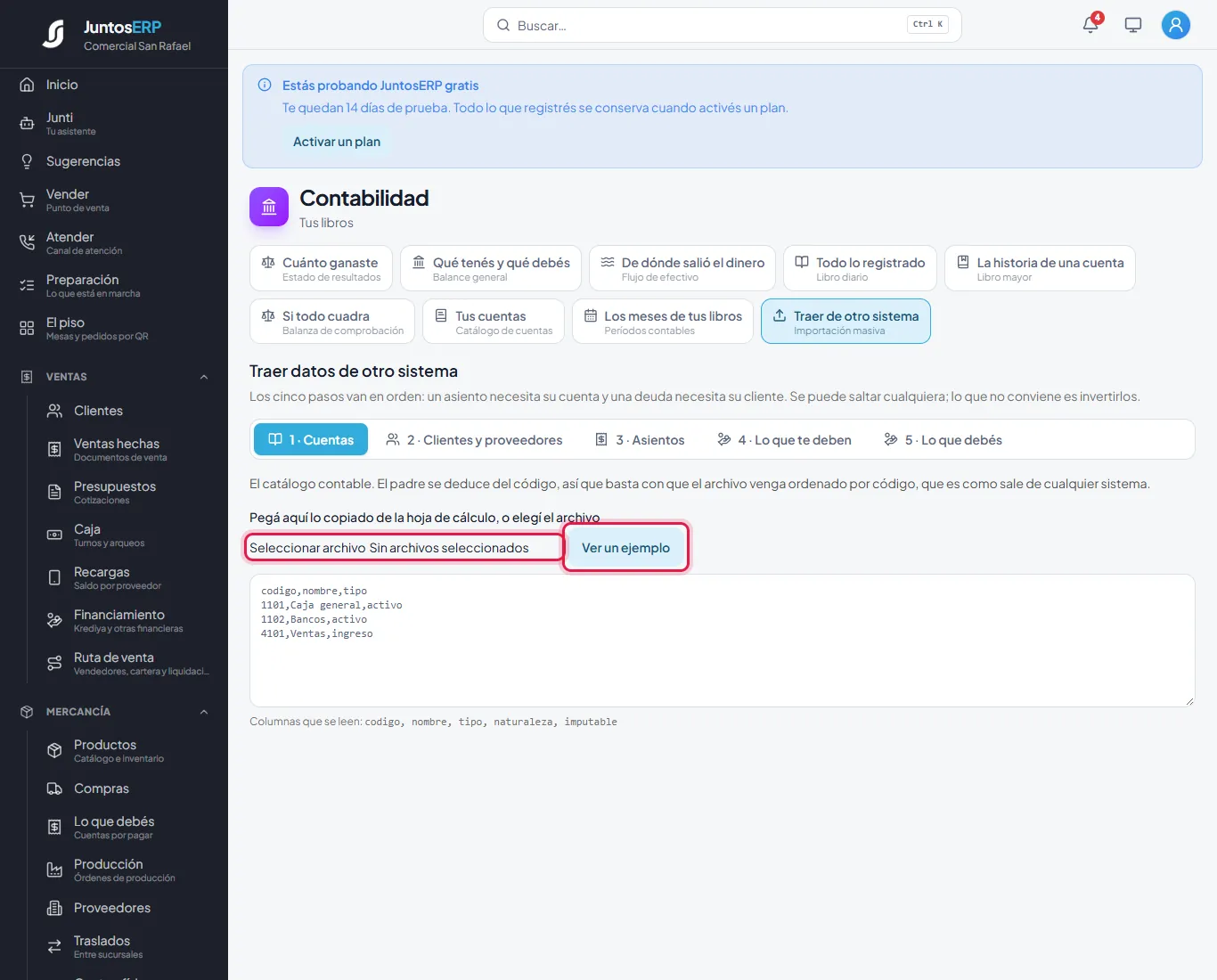Switch to step 2 Clientes y proveedores
The image size is (1217, 980).
tap(474, 439)
